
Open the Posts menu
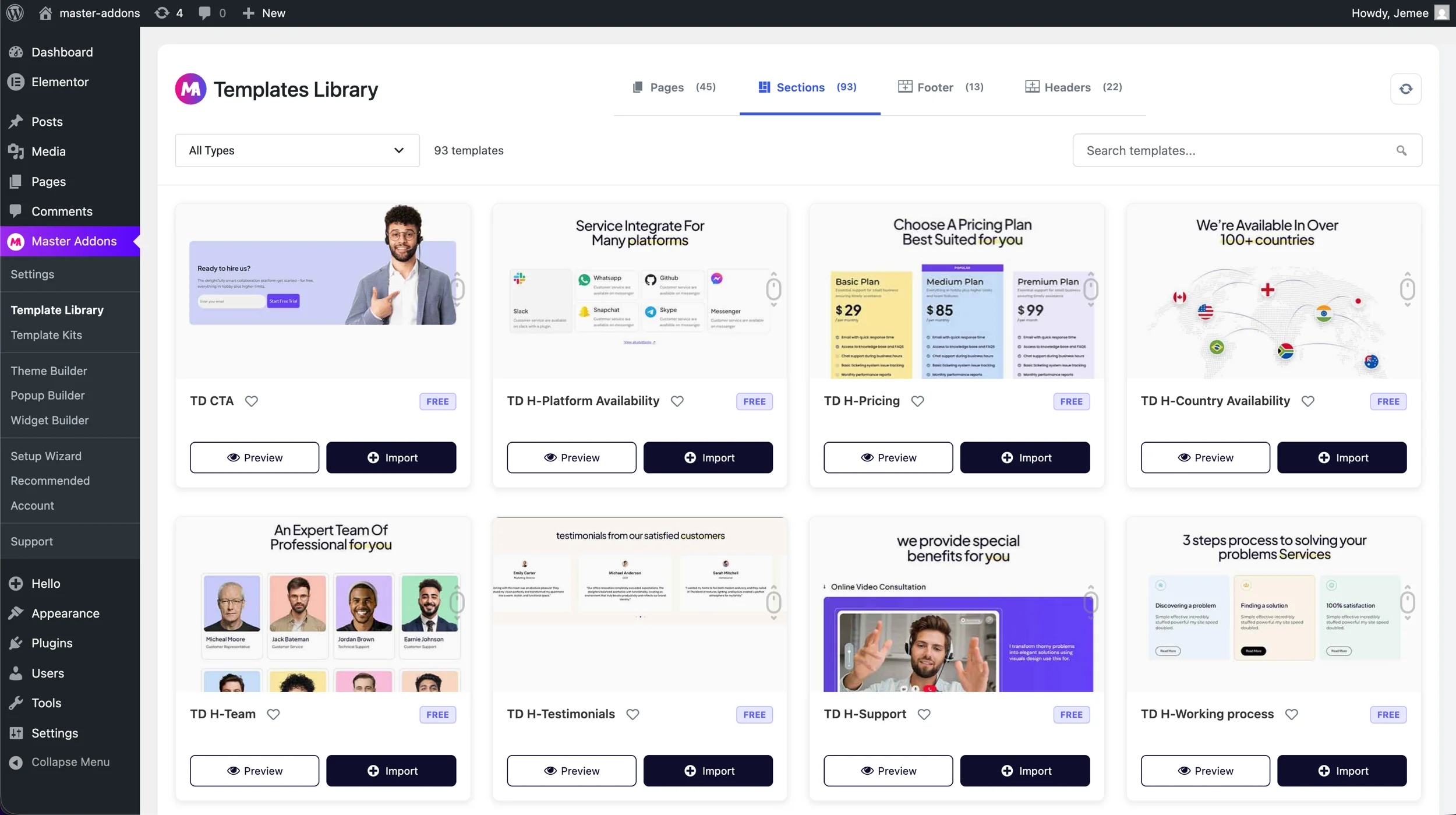(x=70, y=121)
